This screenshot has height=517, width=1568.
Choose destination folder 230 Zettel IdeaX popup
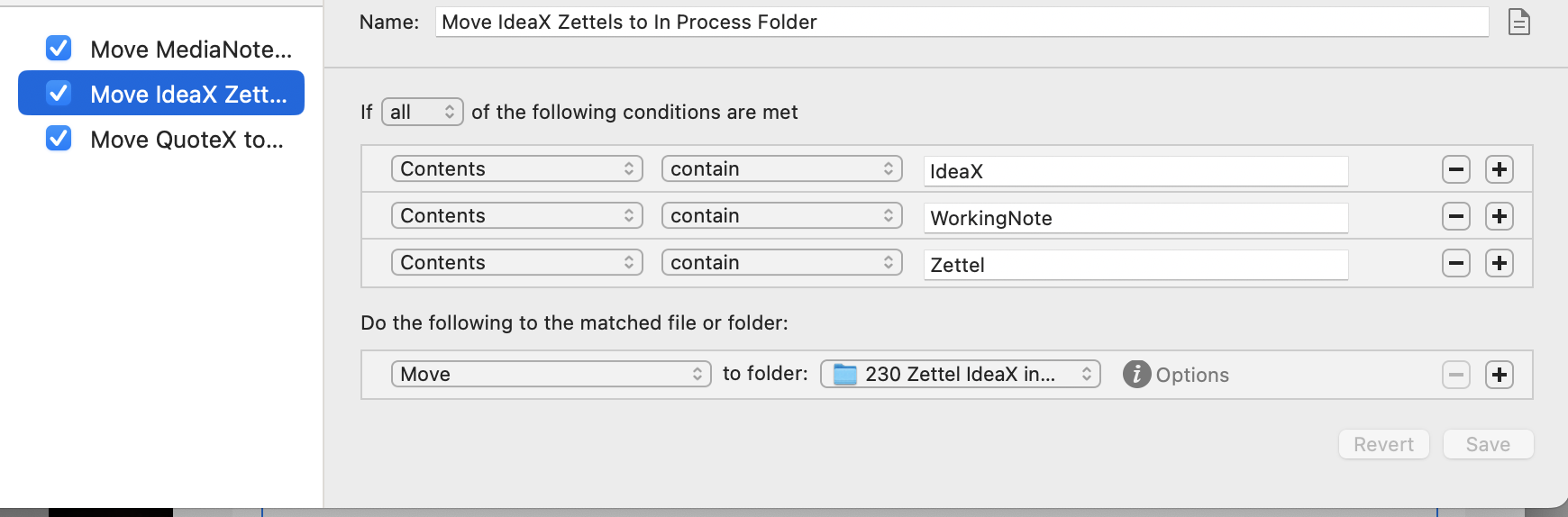pos(960,374)
